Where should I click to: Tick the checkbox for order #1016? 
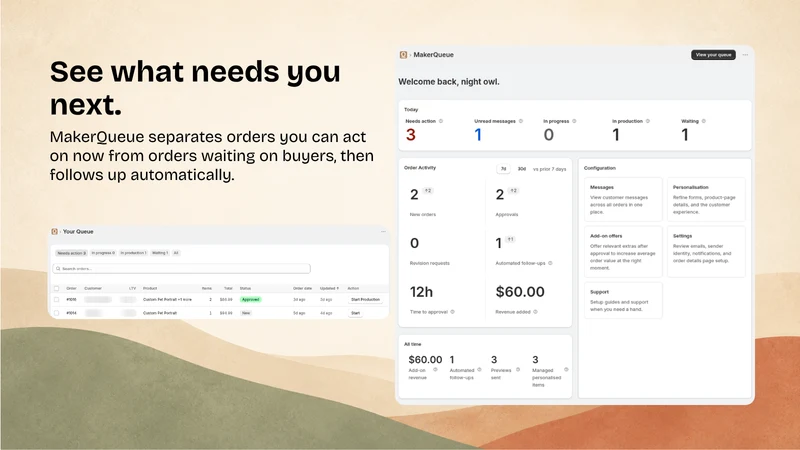(57, 299)
